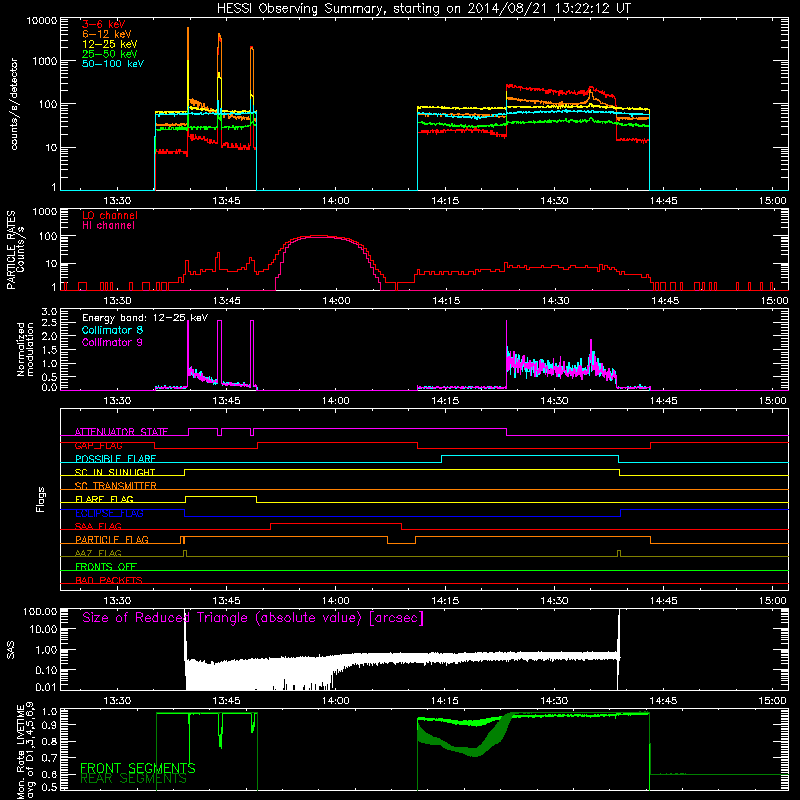Click the PARTICLE_FLAG label
The image size is (800, 800).
coord(112,540)
